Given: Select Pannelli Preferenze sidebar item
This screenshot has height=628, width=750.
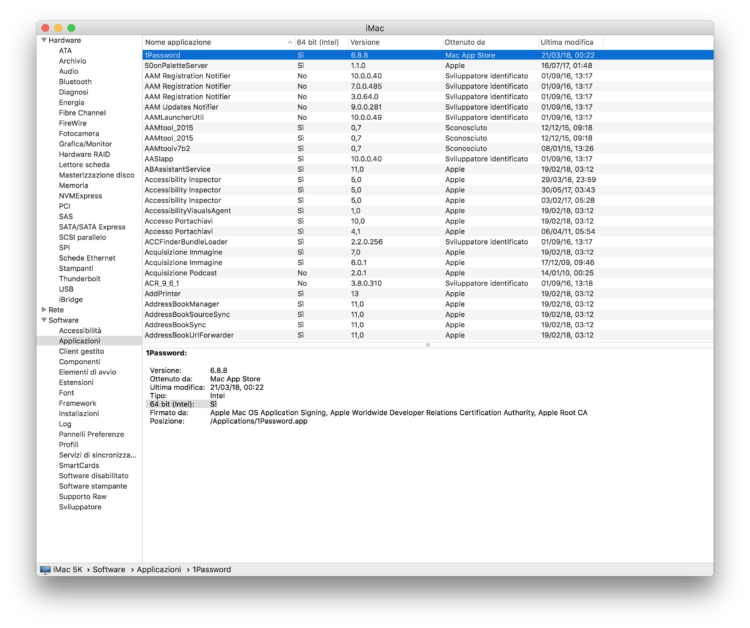Looking at the screenshot, I should coord(91,434).
